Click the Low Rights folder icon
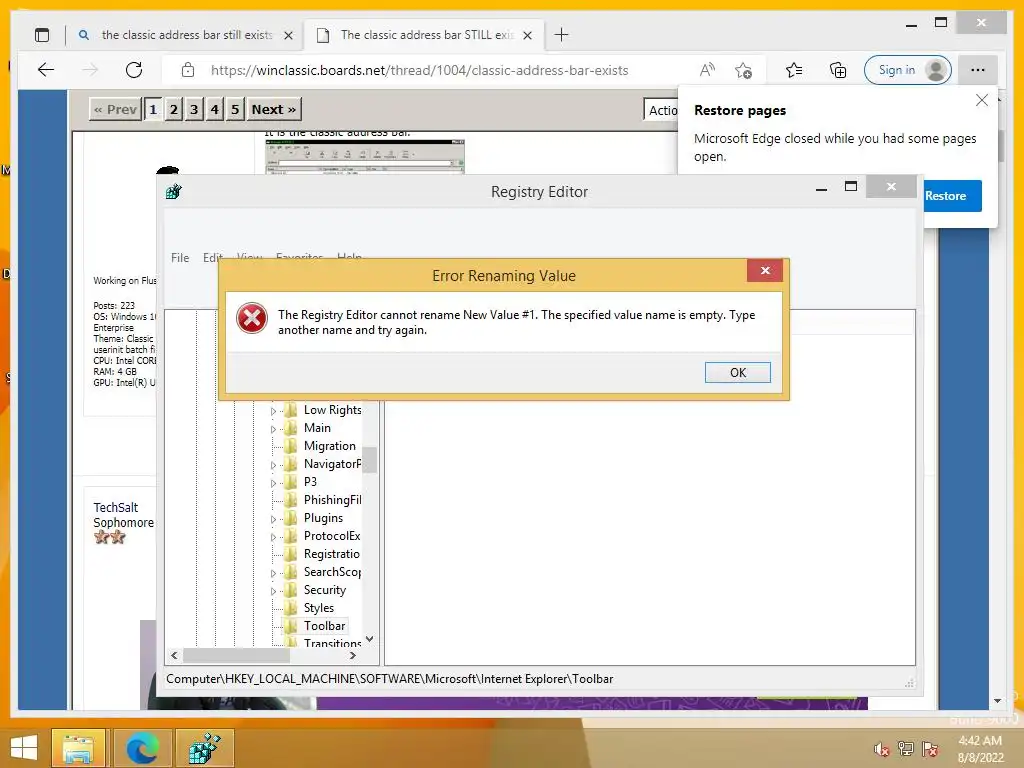Screen dimensions: 1024x768 click(291, 410)
